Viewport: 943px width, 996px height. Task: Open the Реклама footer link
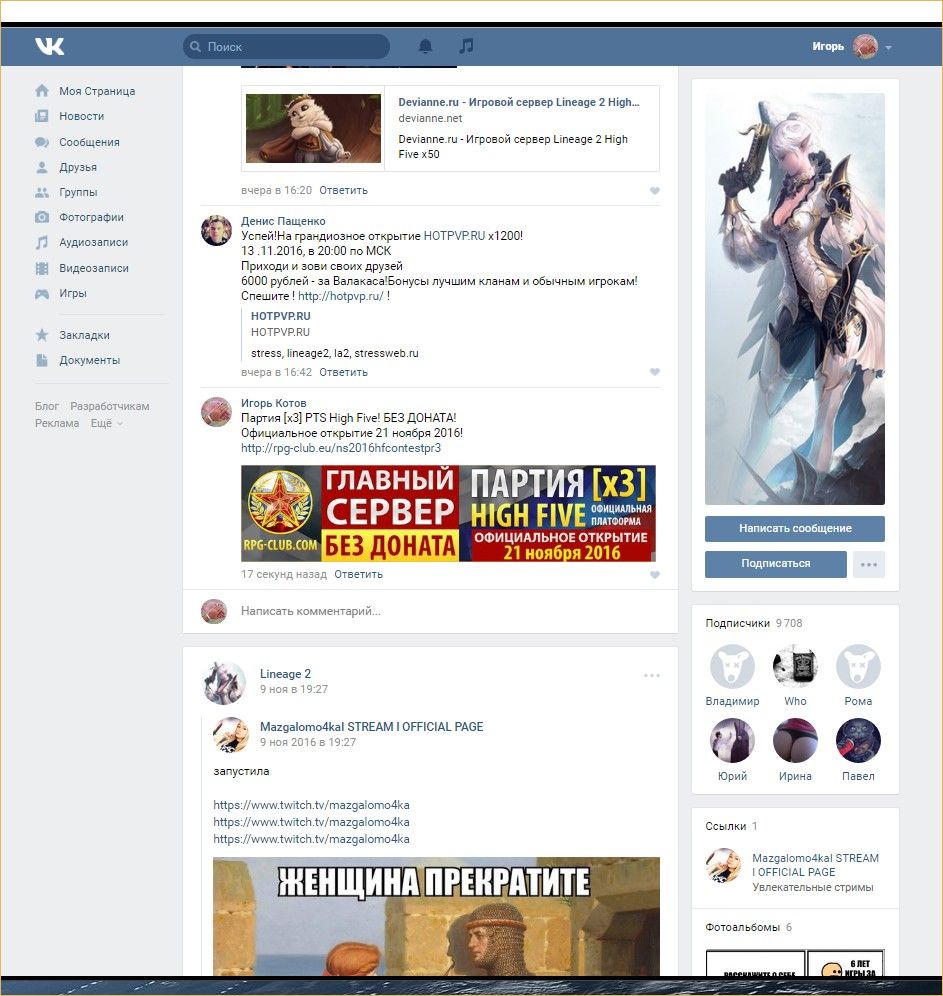[57, 424]
